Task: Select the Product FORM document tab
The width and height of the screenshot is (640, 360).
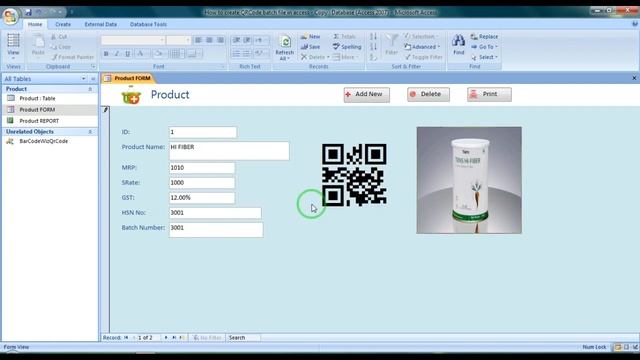Action: pos(128,78)
